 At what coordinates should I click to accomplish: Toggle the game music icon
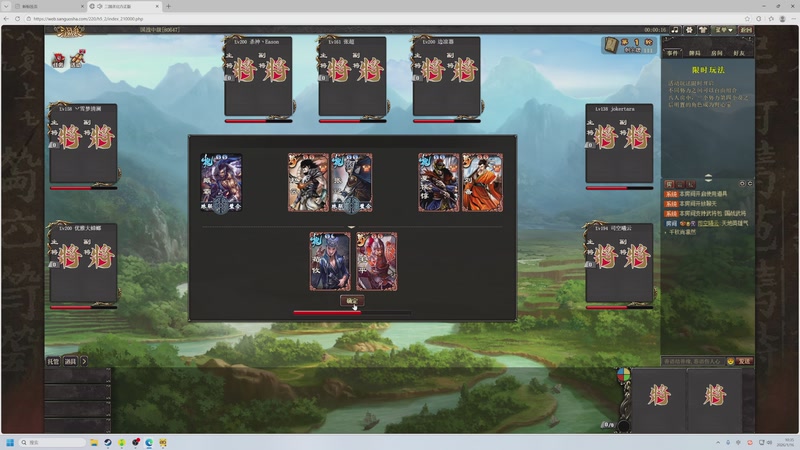[675, 30]
